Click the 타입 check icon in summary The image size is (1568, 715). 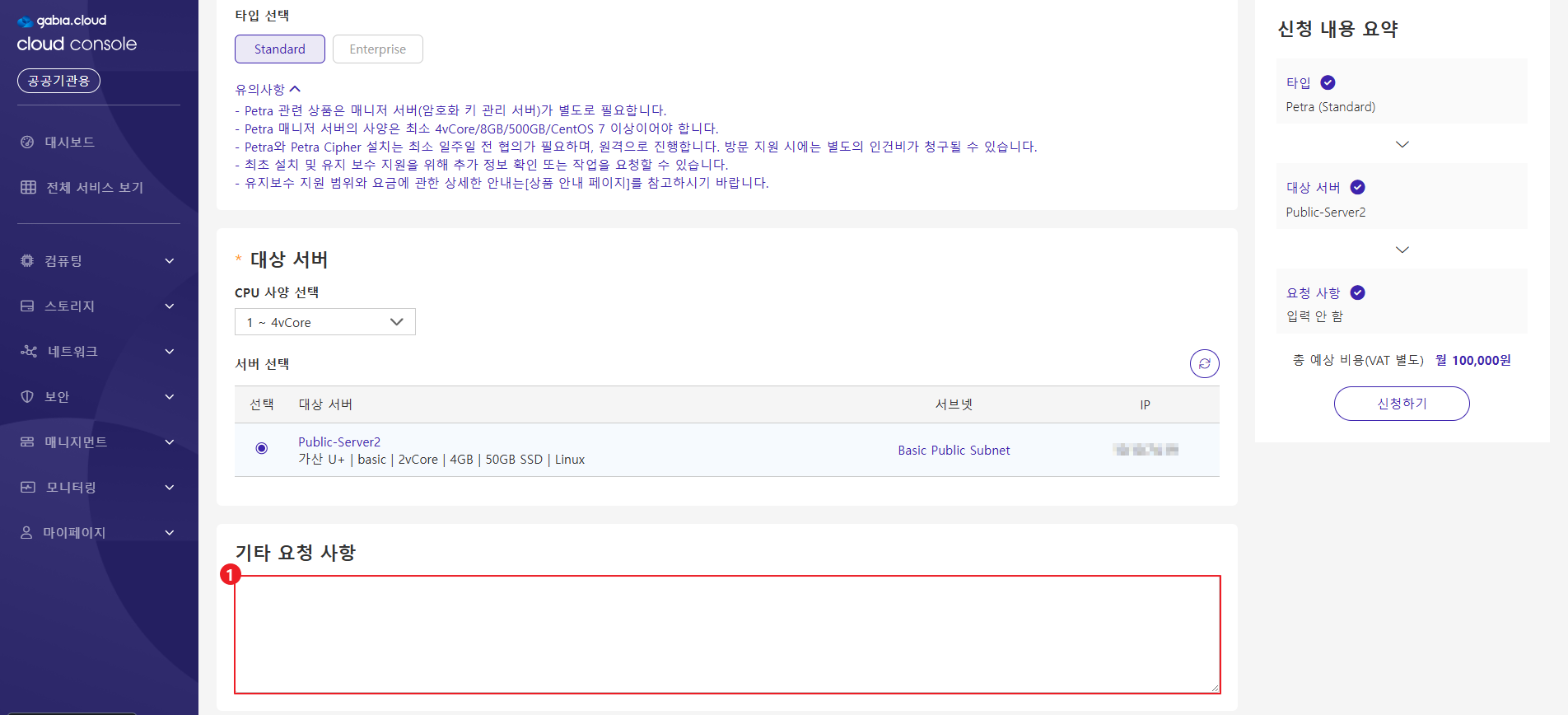1328,82
